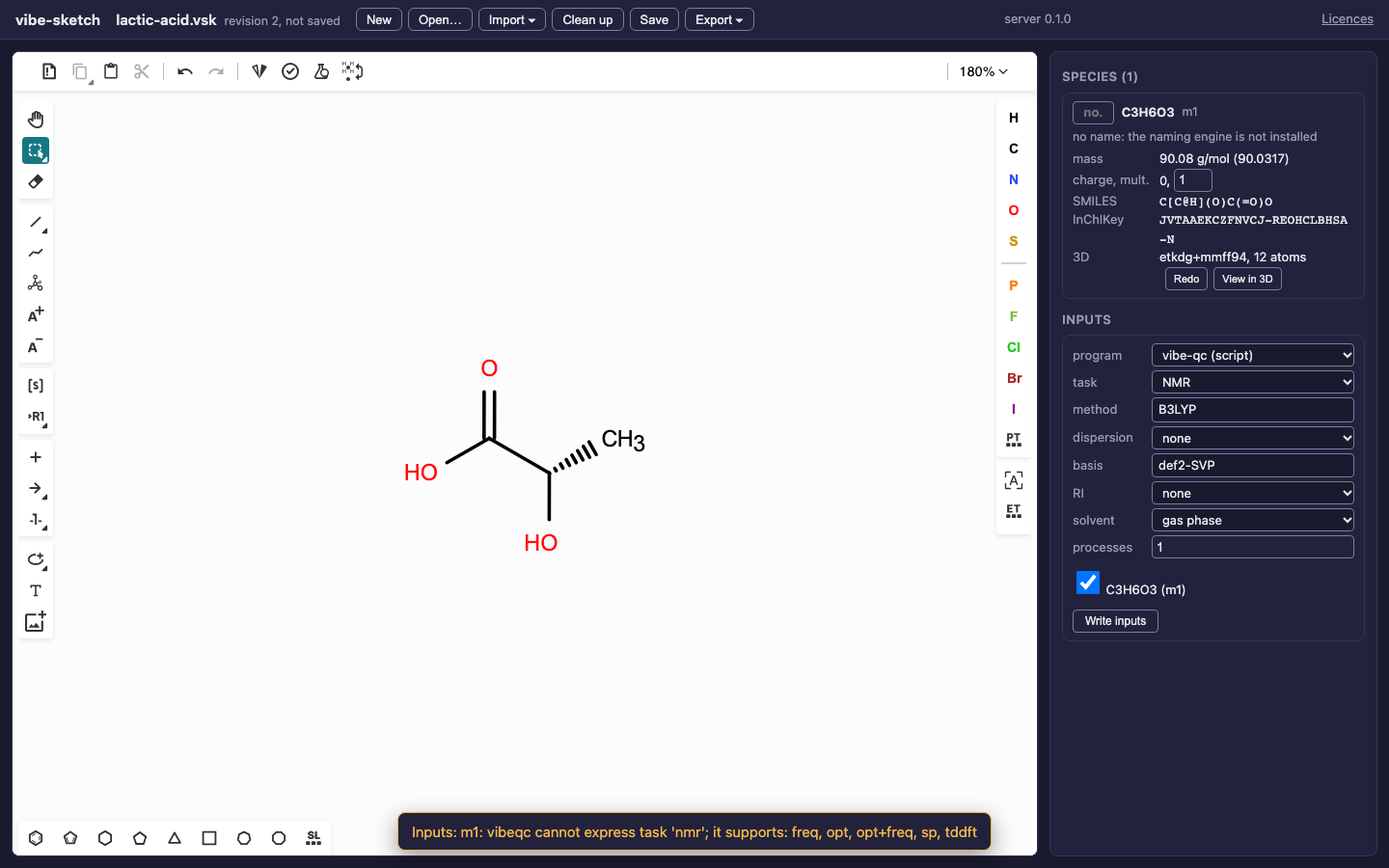The width and height of the screenshot is (1389, 868).
Task: Select the eraser tool
Action: click(36, 181)
